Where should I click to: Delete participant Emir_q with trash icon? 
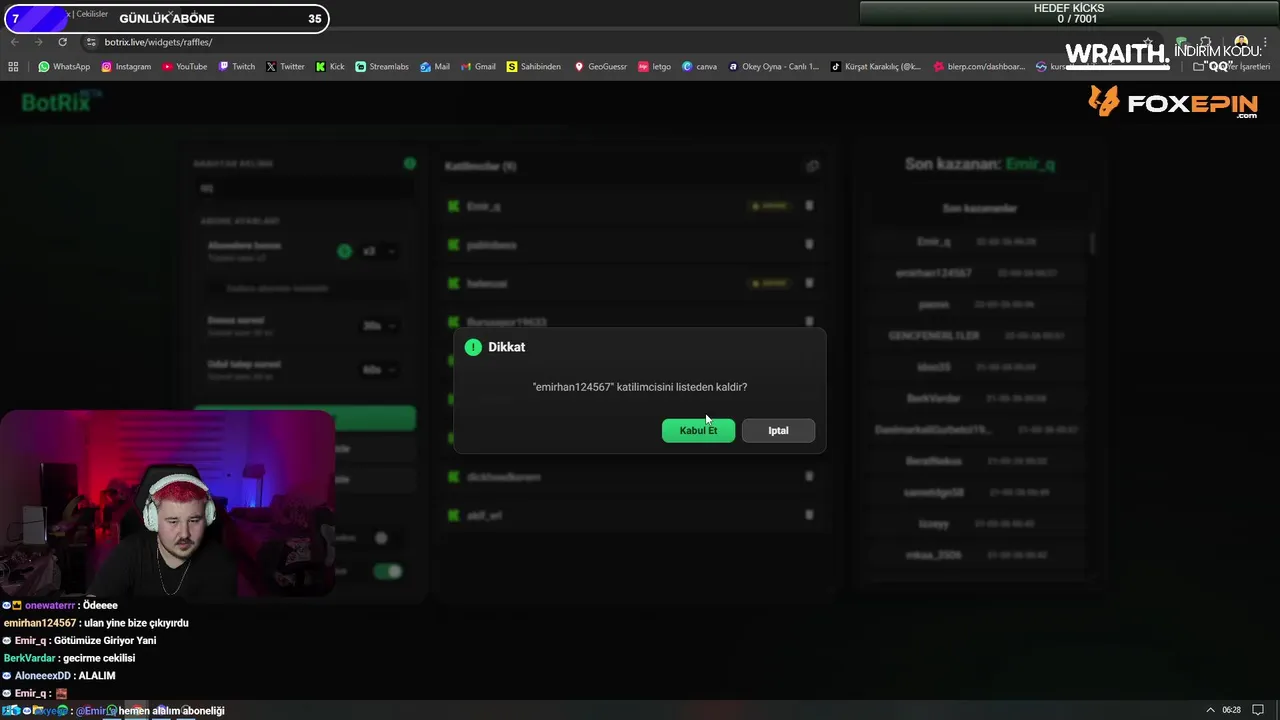(x=809, y=206)
